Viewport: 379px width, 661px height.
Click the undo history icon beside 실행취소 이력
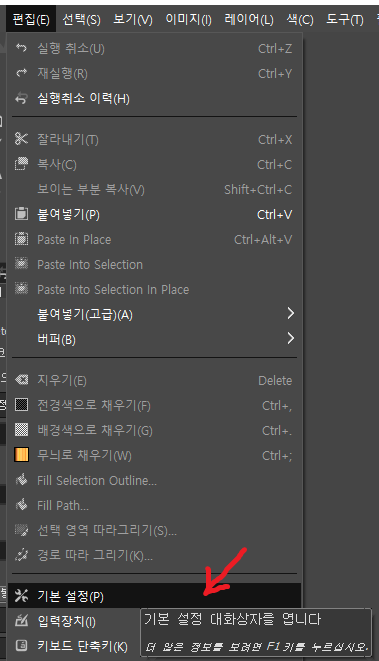coord(21,99)
